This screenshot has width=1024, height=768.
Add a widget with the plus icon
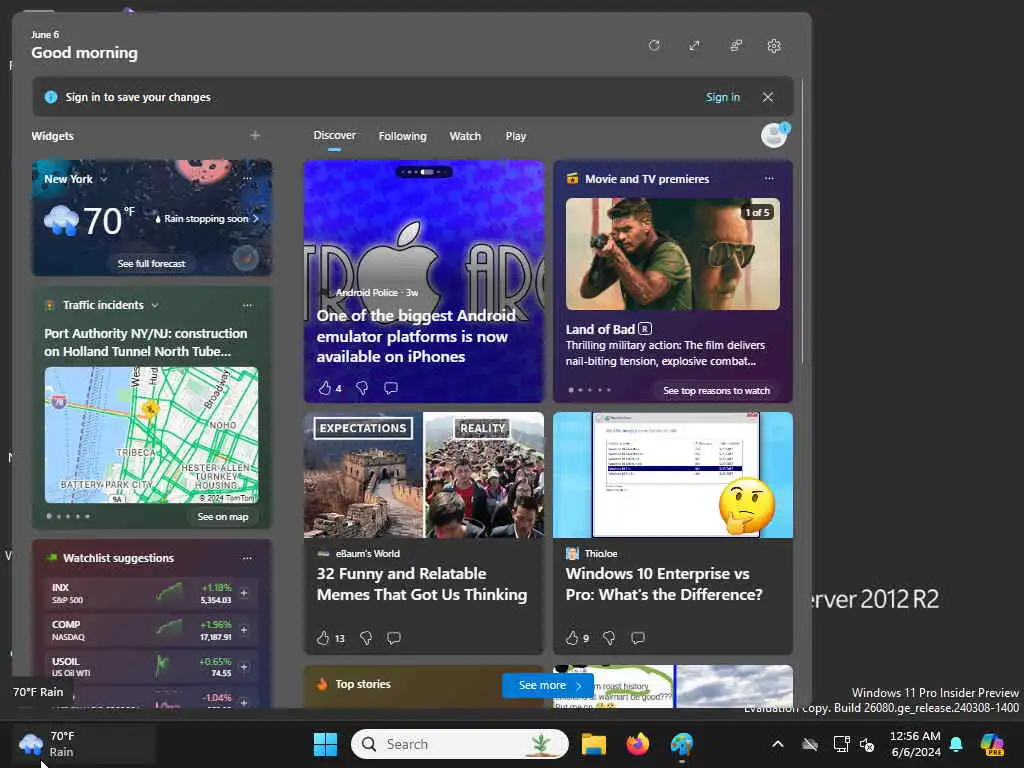tap(255, 135)
